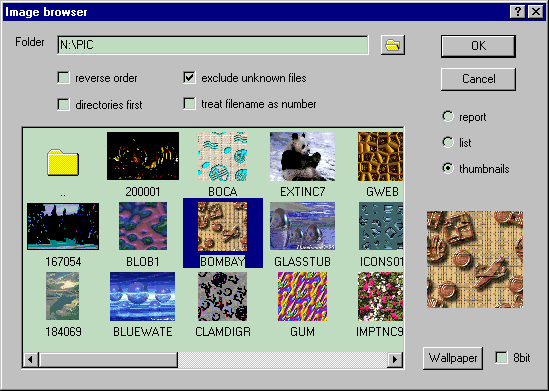Viewport: 549px width, 391px height.
Task: Select the 167054 thumbnail image
Action: (x=63, y=226)
